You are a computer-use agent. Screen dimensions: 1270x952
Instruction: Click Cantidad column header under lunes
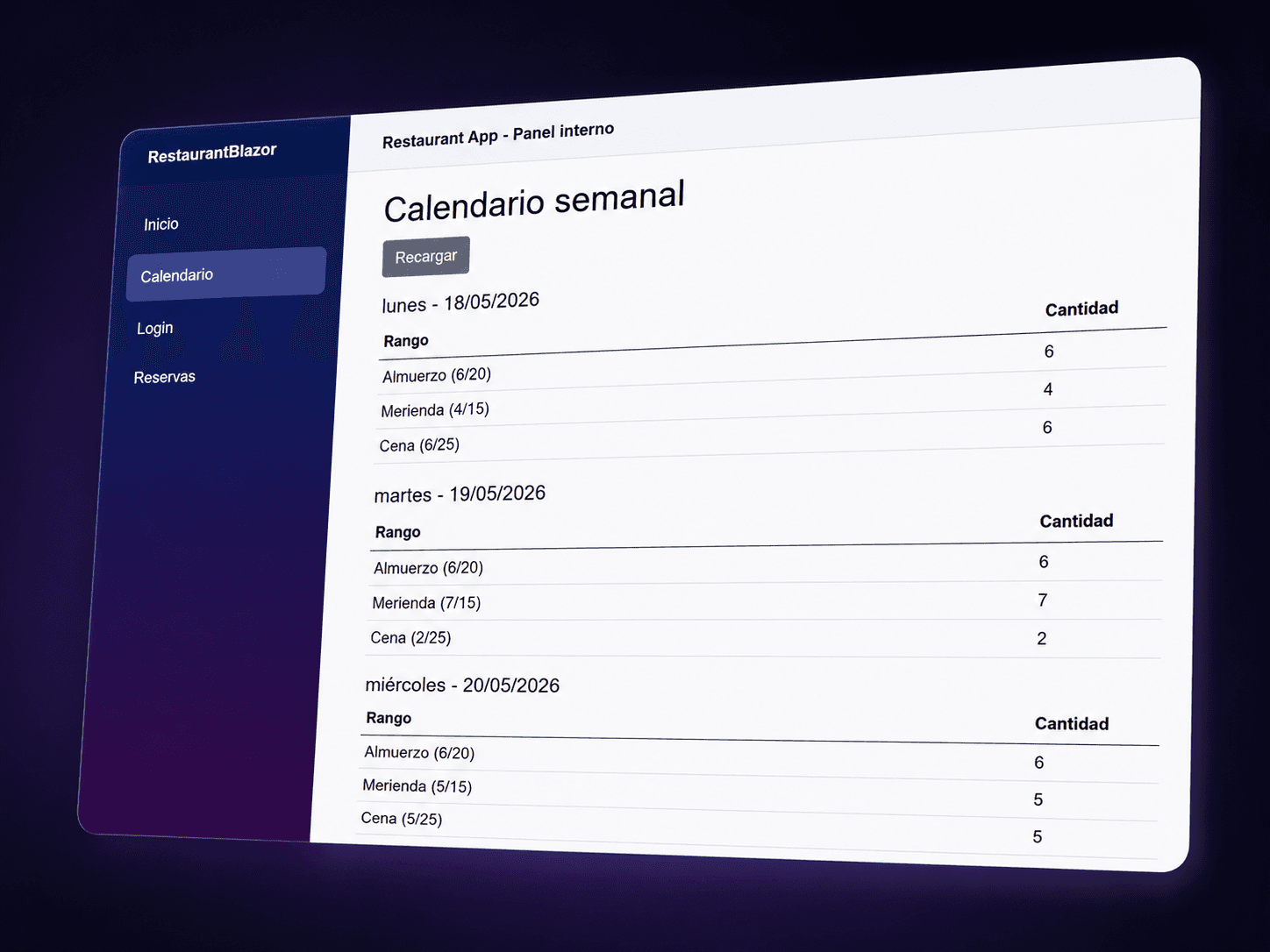tap(1081, 309)
